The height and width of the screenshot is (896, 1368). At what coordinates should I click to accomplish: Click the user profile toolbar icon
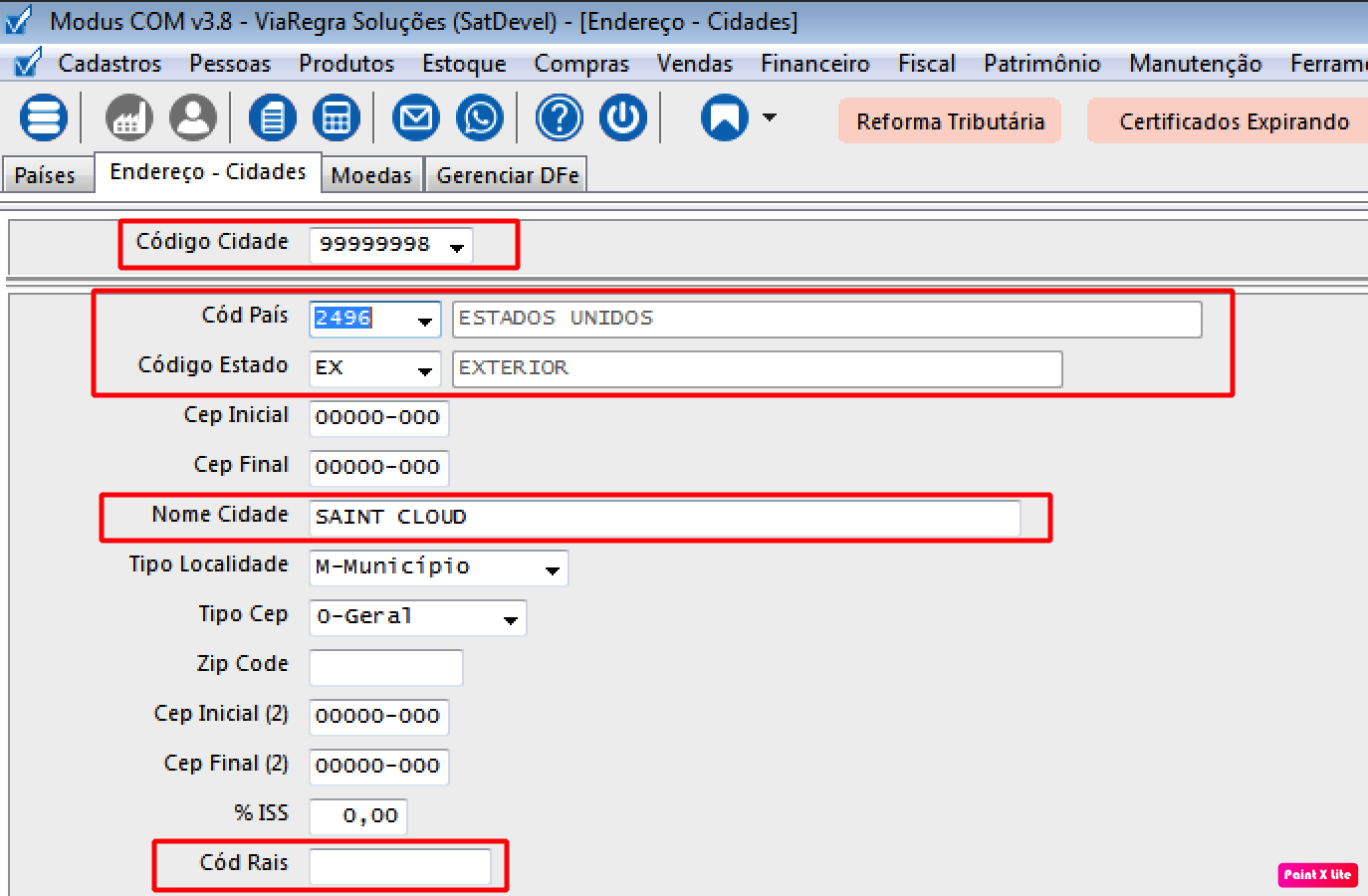[x=193, y=118]
